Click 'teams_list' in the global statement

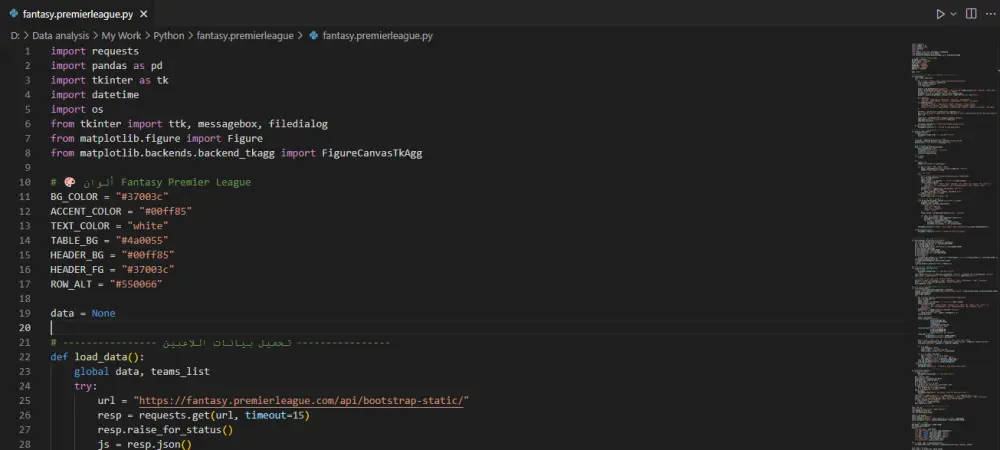(x=180, y=372)
